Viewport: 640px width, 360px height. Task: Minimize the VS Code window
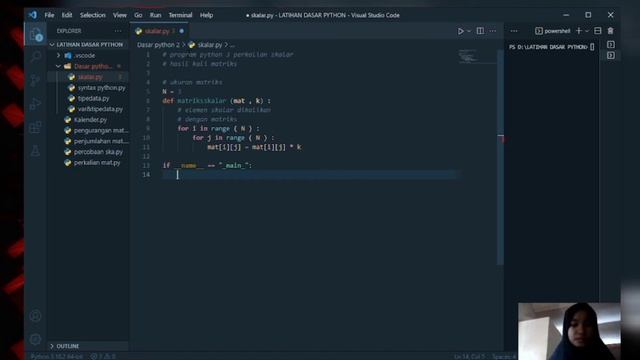tap(566, 15)
